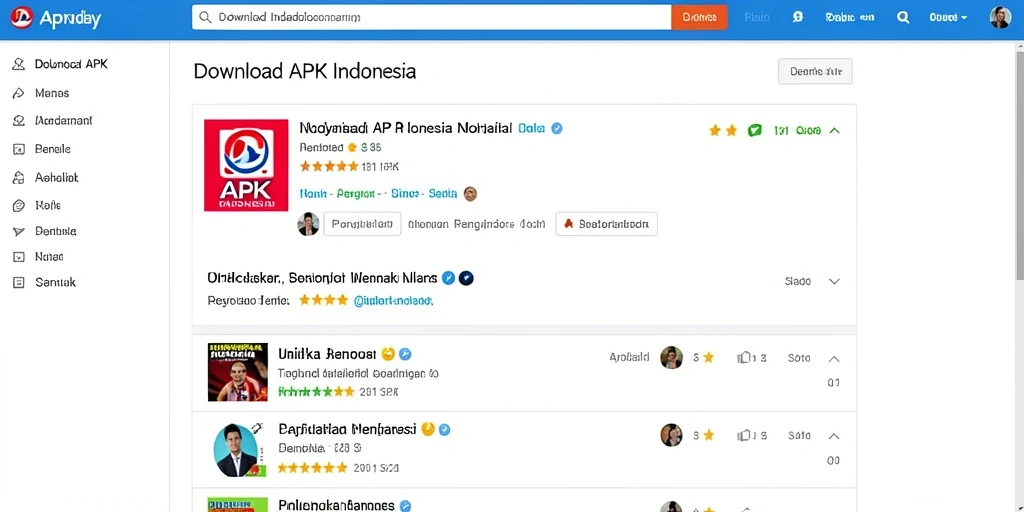This screenshot has height=512, width=1024.
Task: Click the Benaile sidebar icon
Action: point(19,149)
